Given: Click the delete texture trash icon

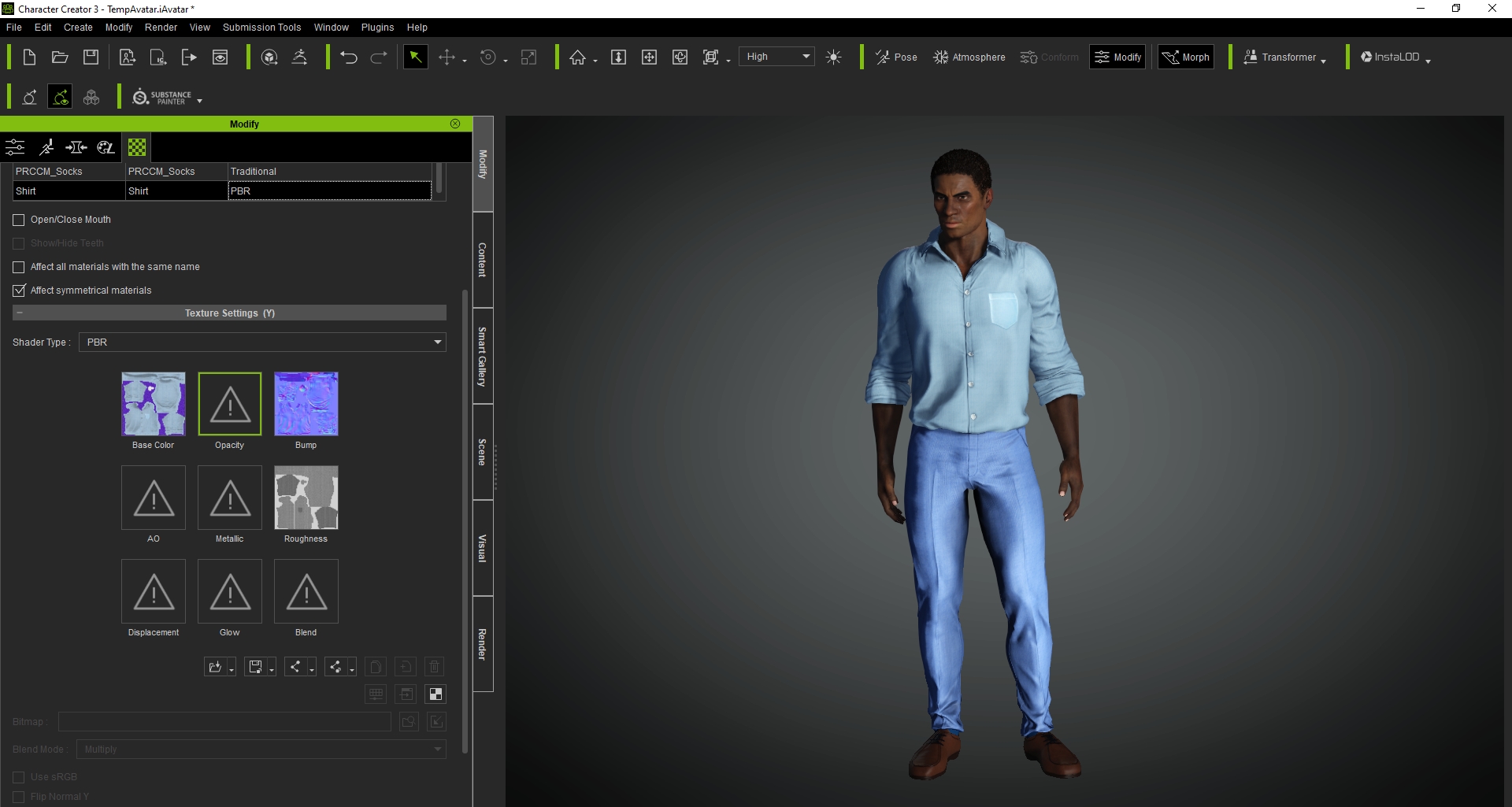Looking at the screenshot, I should coord(434,667).
